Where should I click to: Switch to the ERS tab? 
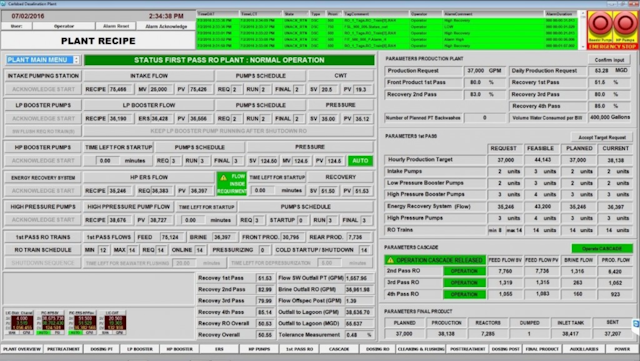[219, 349]
